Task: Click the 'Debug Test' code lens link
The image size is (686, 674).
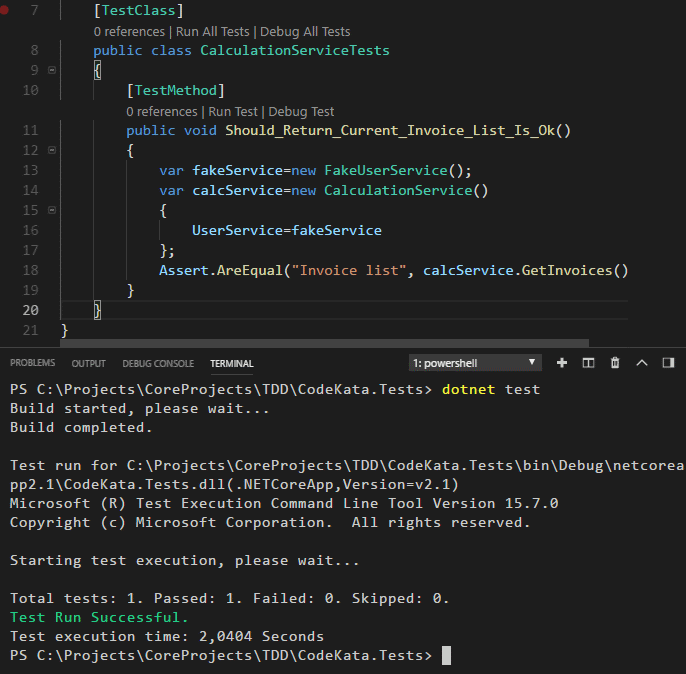Action: (301, 112)
